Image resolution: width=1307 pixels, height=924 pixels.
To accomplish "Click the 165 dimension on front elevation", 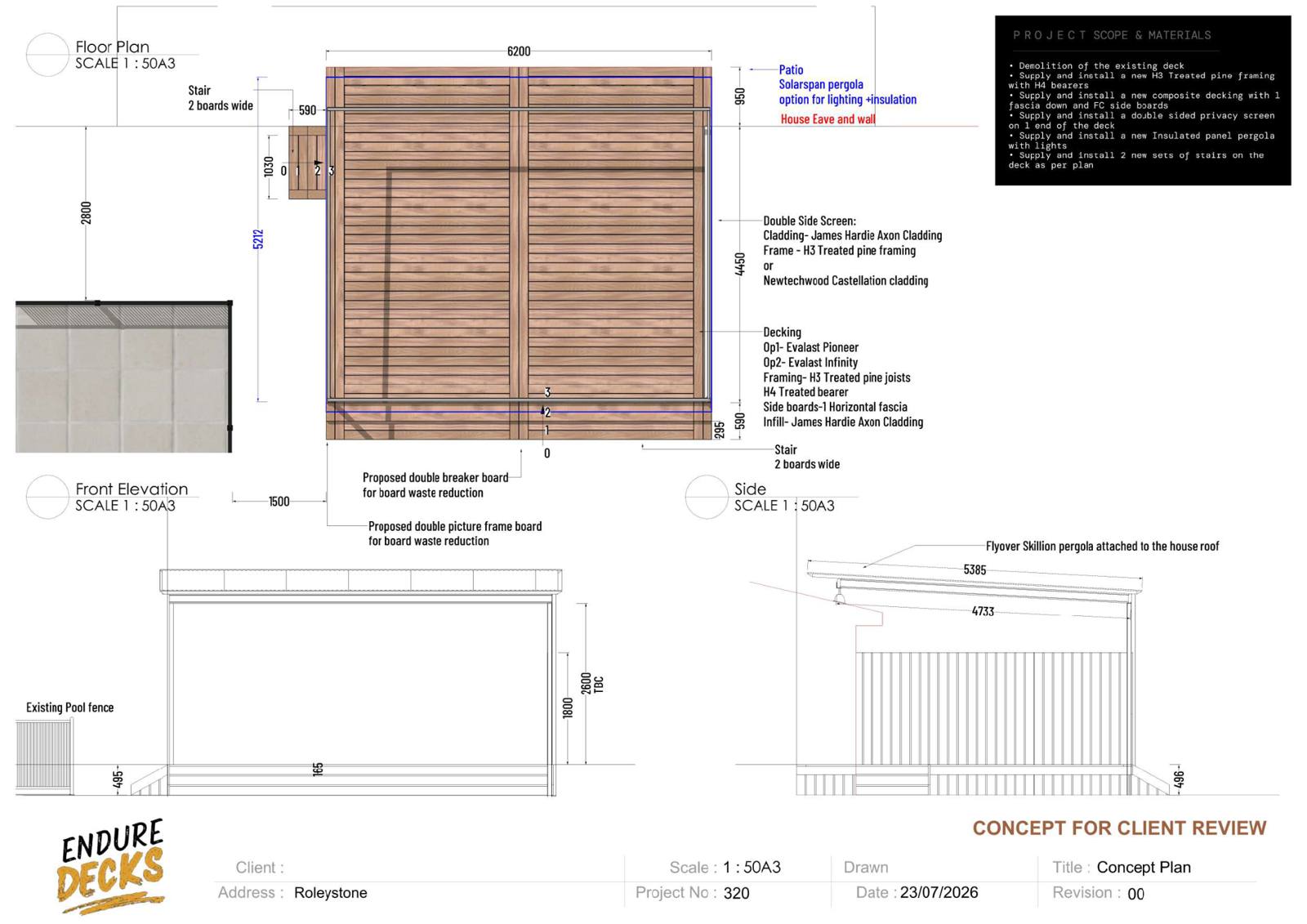I will 318,769.
